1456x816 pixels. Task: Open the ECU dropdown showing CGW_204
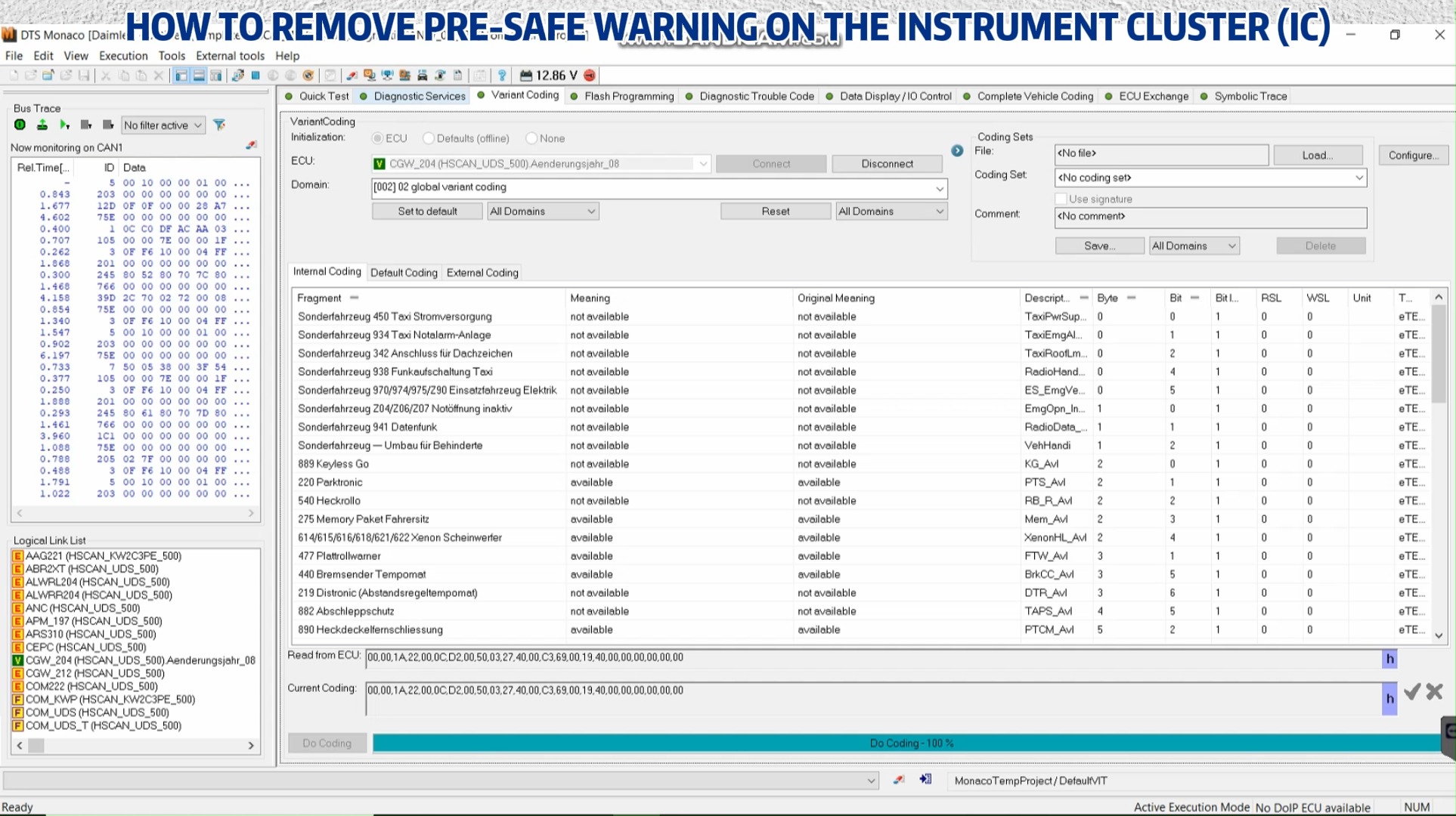[x=541, y=164]
